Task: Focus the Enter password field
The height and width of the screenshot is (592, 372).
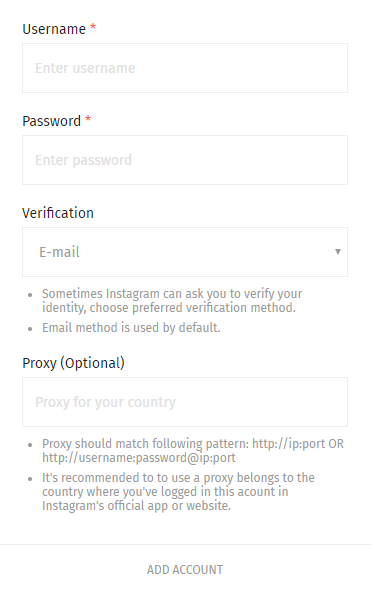Action: [x=185, y=160]
